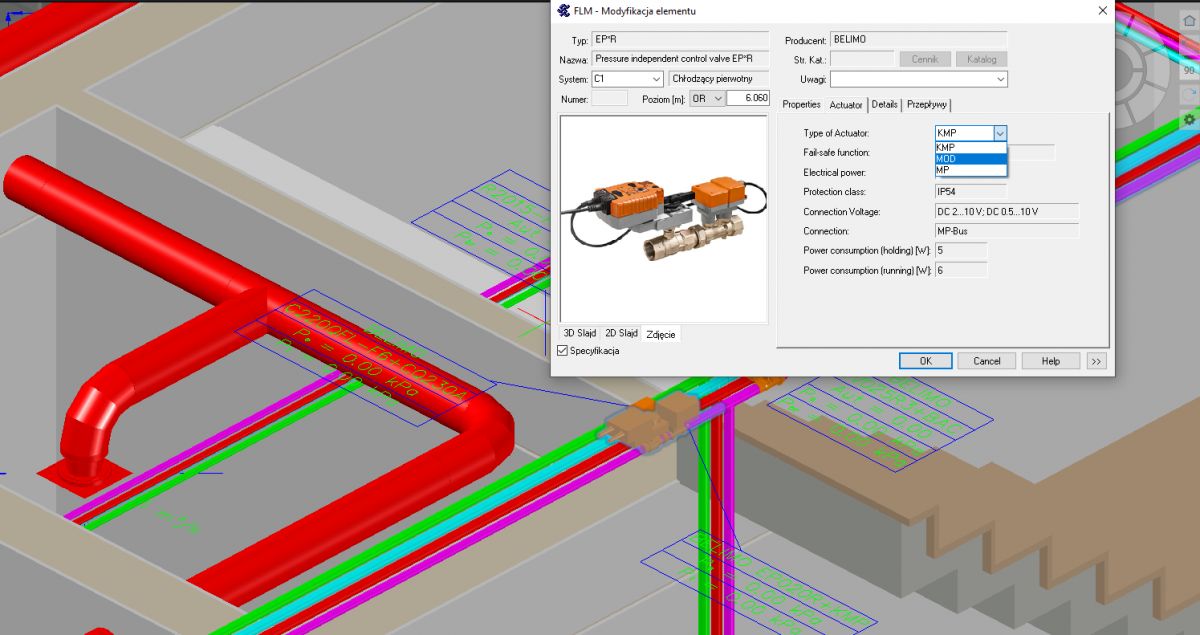Viewport: 1200px width, 635px height.
Task: Switch to the 3D Slajd tab
Action: pyautogui.click(x=580, y=333)
